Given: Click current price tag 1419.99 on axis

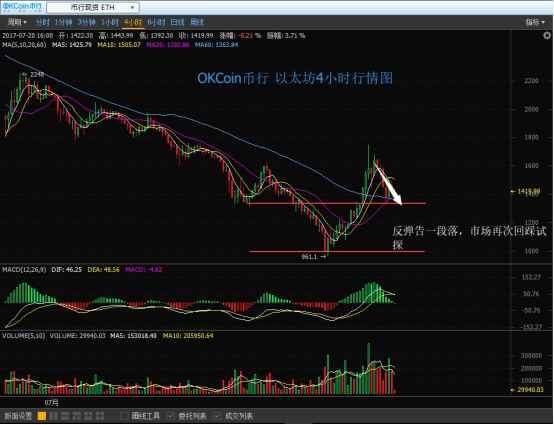Looking at the screenshot, I should [525, 191].
